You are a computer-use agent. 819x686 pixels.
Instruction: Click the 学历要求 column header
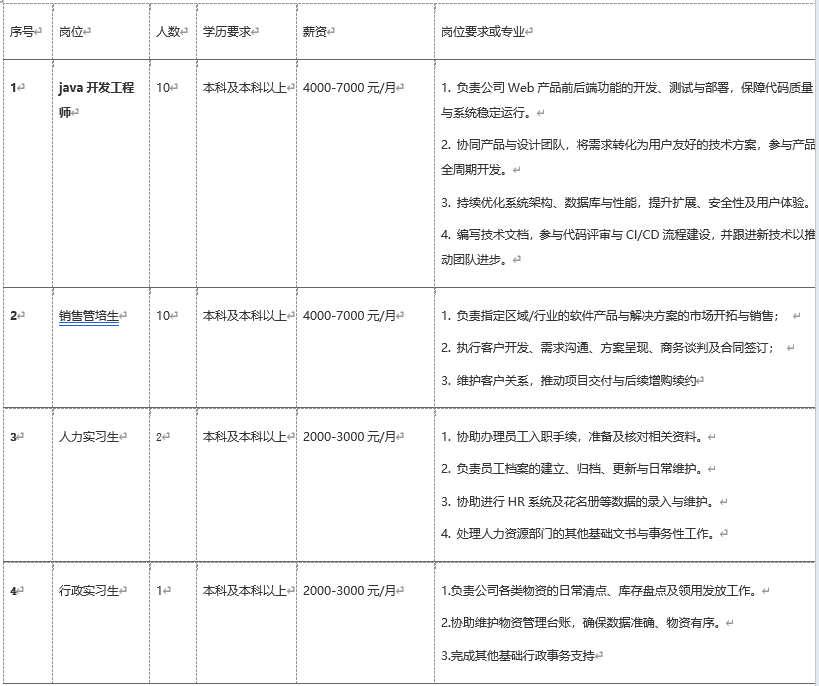tap(228, 31)
